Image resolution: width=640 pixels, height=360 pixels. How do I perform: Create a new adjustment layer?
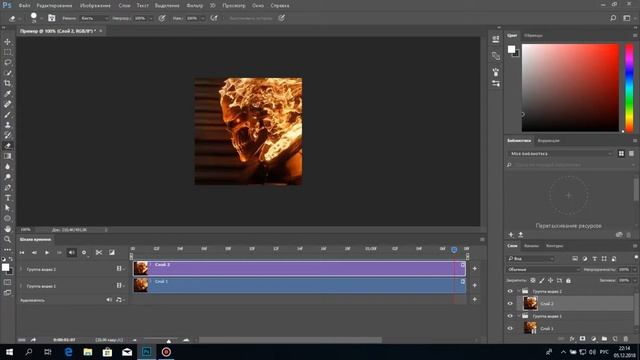593,339
